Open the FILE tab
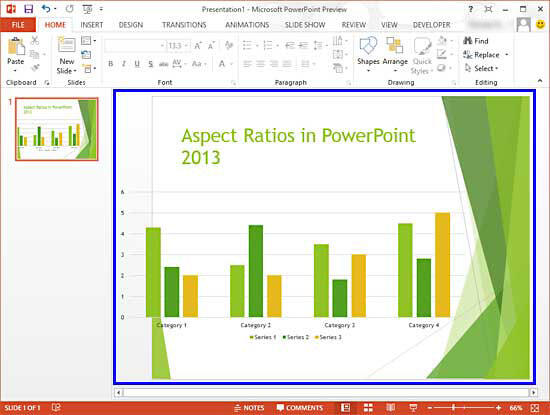Image resolution: width=550 pixels, height=415 pixels. pyautogui.click(x=18, y=25)
